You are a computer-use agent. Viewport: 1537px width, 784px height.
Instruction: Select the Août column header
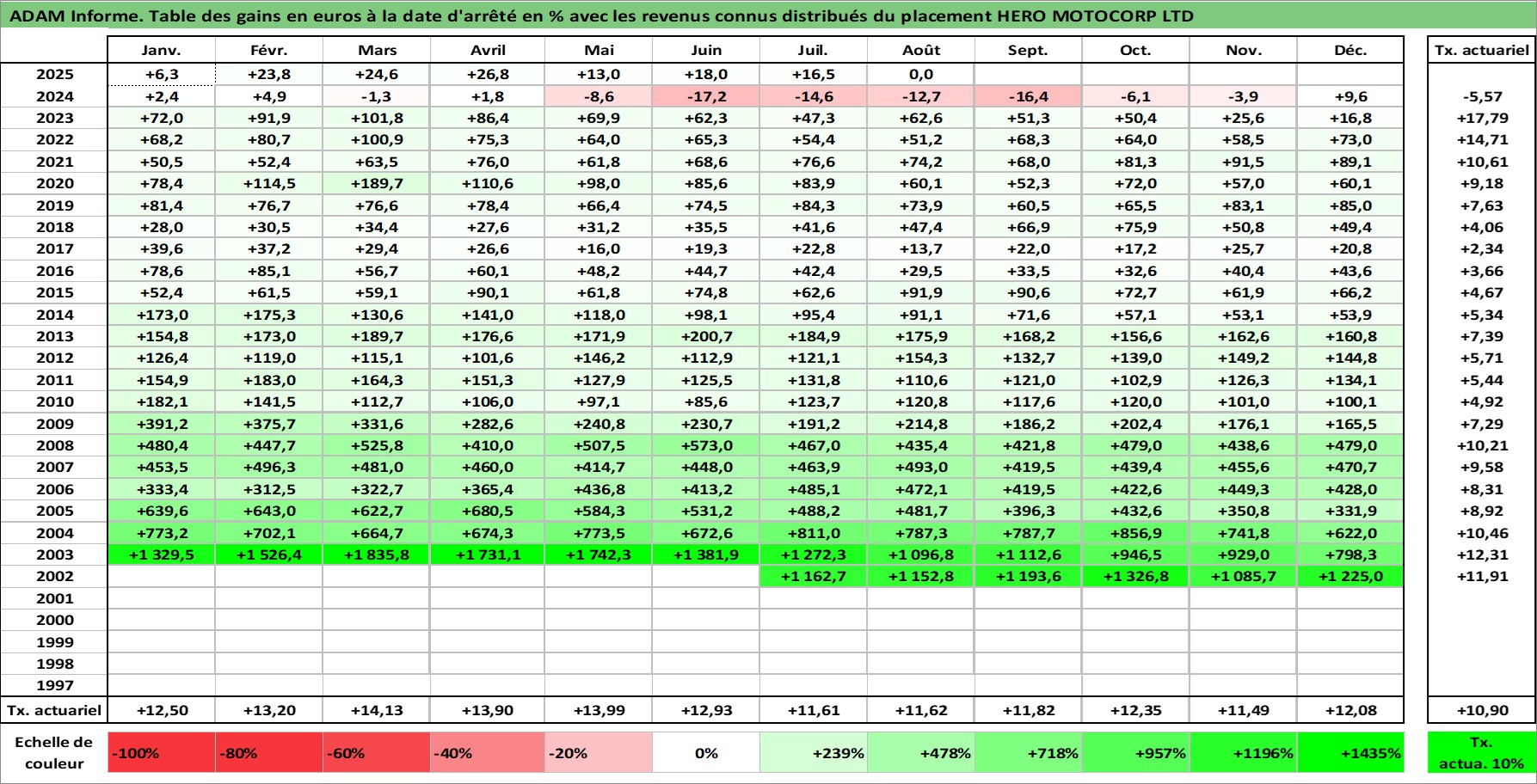[920, 50]
